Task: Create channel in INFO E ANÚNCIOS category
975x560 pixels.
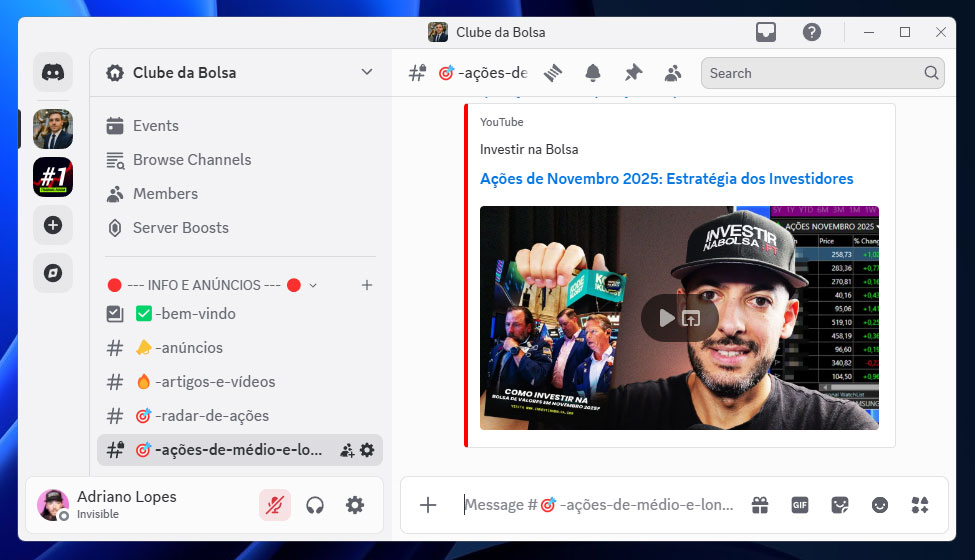Action: 367,285
